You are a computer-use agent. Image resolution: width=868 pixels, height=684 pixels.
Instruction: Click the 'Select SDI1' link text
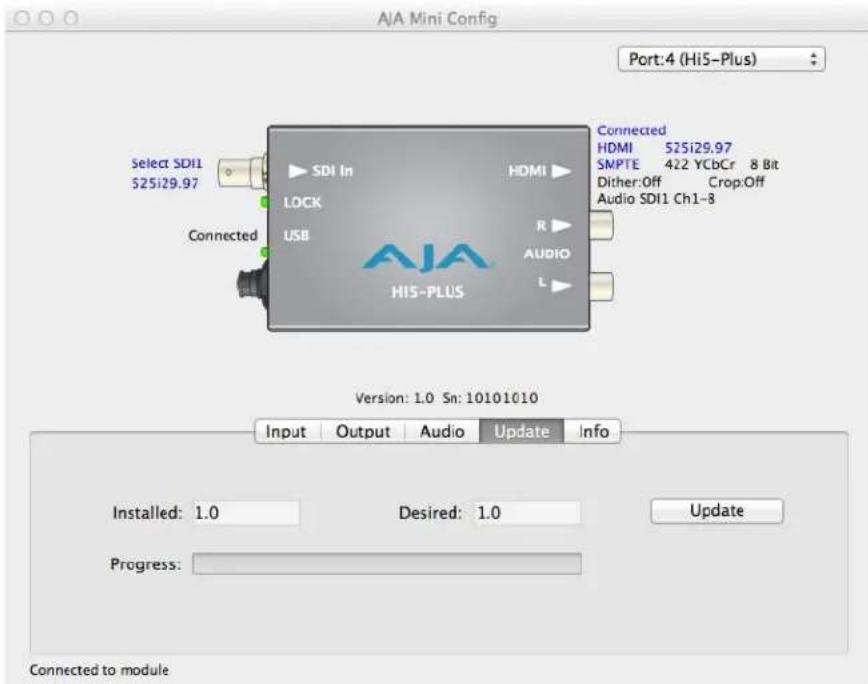[167, 163]
